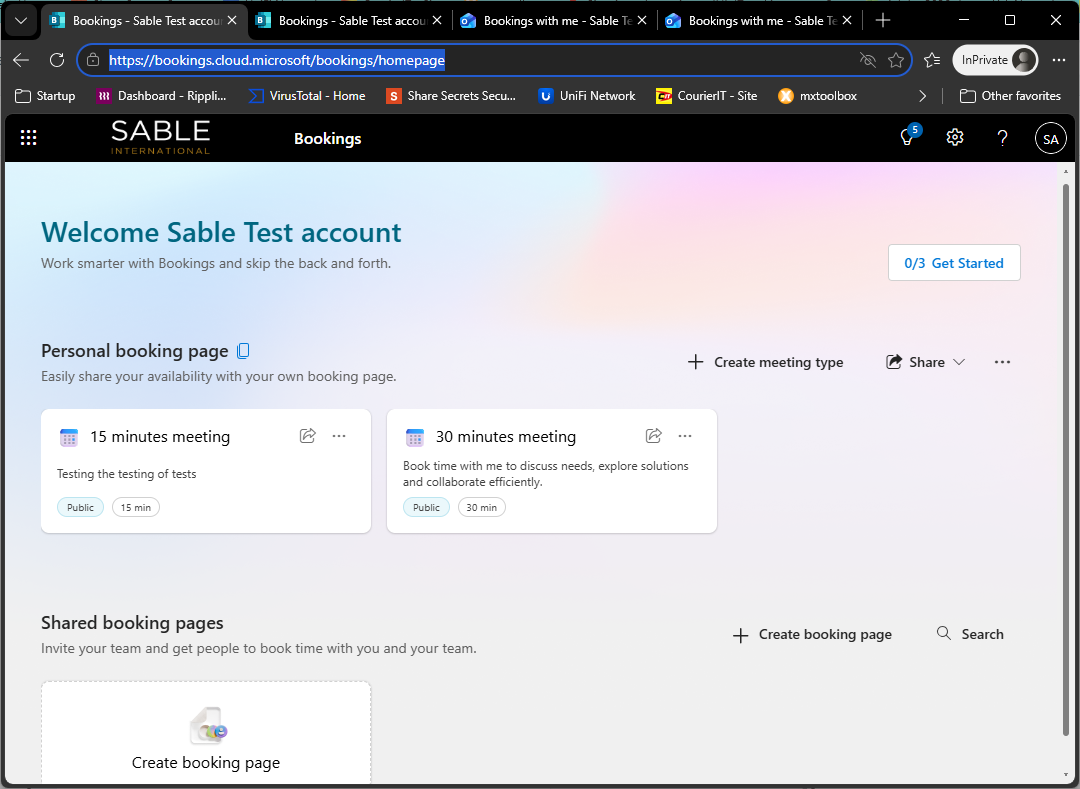The image size is (1080, 789).
Task: Click the dashed Create booking page card
Action: (x=206, y=733)
